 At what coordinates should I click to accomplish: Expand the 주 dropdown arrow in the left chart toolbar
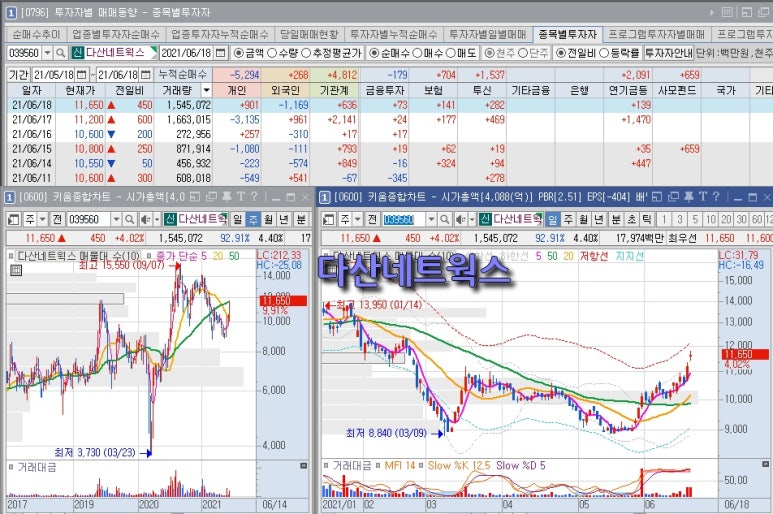tap(42, 219)
